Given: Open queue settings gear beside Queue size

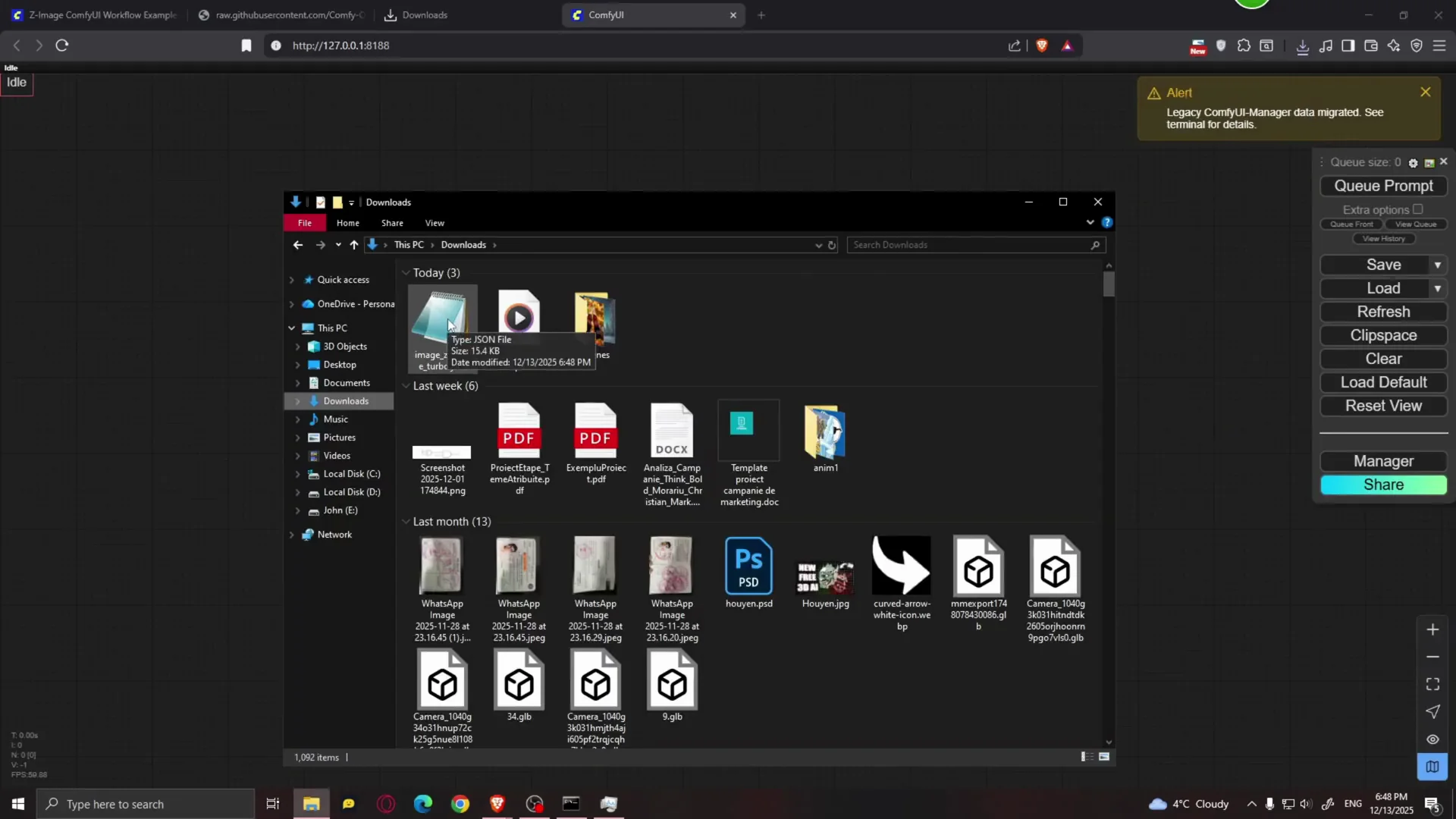Looking at the screenshot, I should click(1414, 162).
